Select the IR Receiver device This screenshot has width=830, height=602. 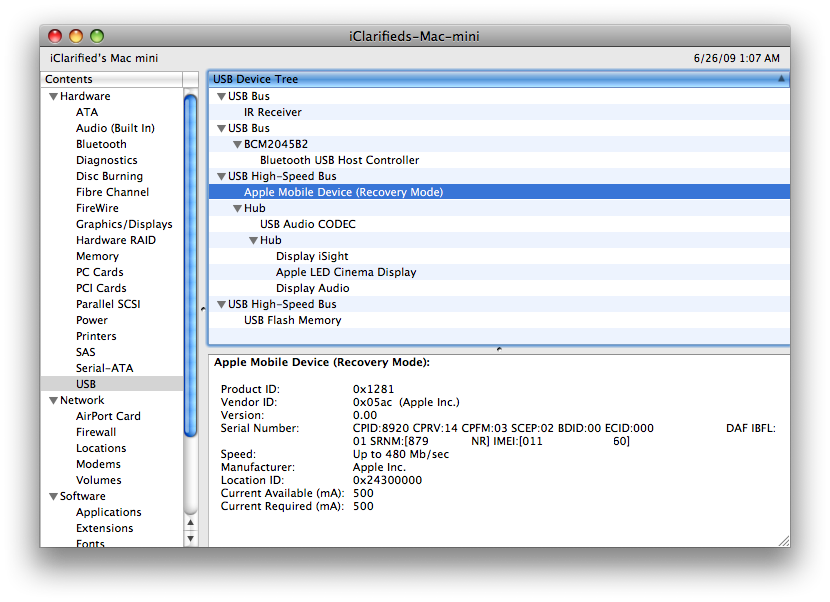[272, 112]
